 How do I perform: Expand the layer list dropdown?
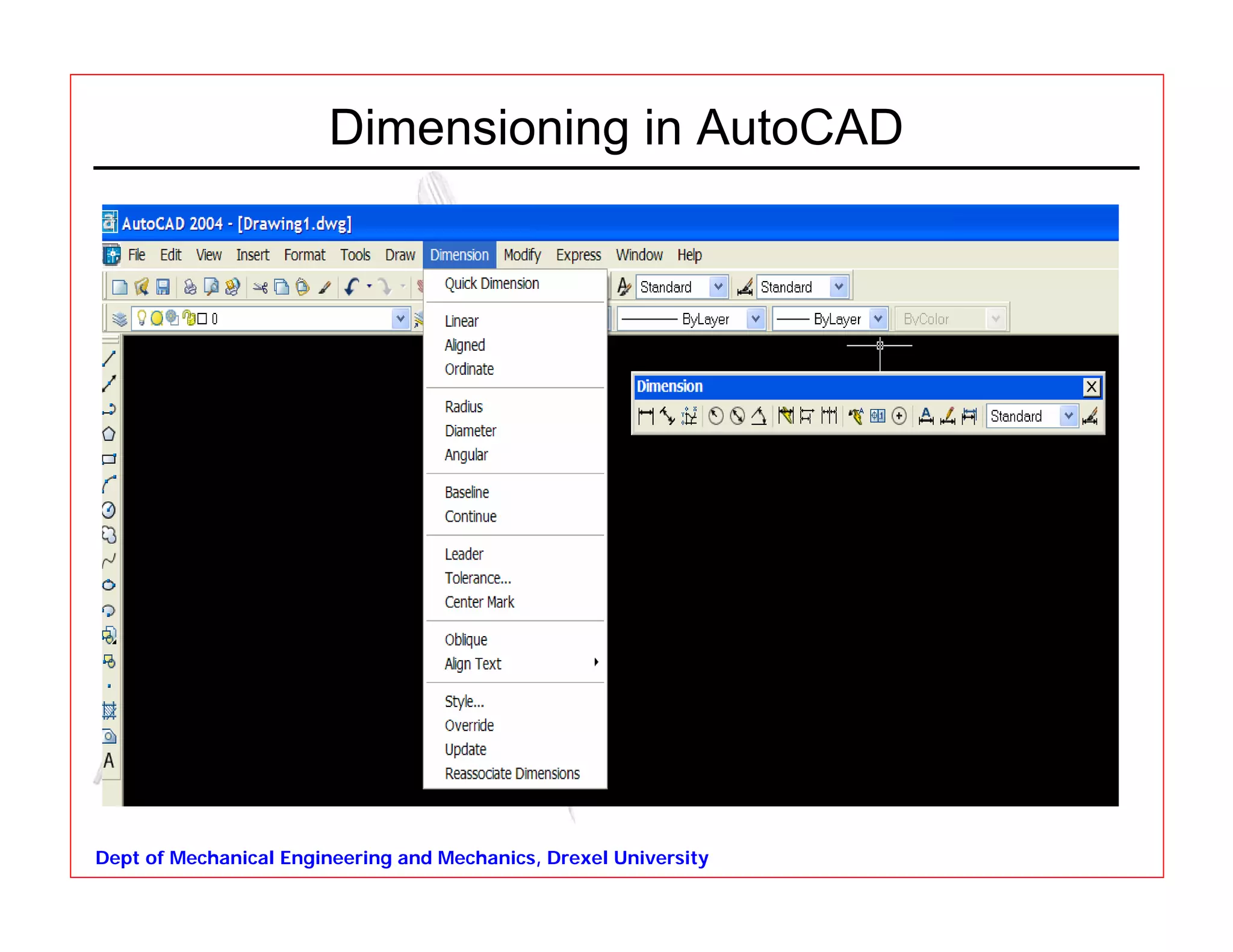(400, 318)
